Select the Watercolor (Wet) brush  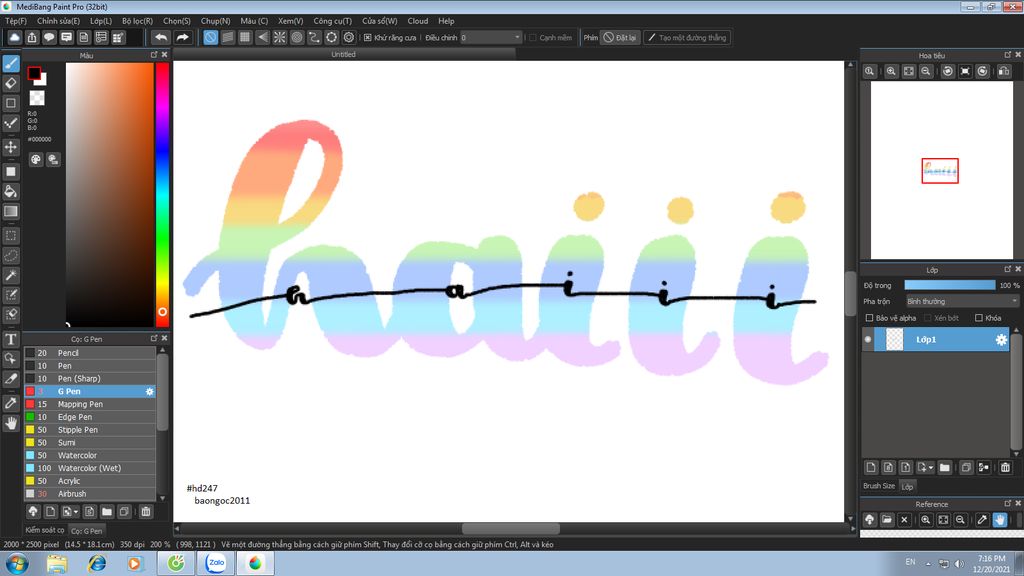click(90, 468)
